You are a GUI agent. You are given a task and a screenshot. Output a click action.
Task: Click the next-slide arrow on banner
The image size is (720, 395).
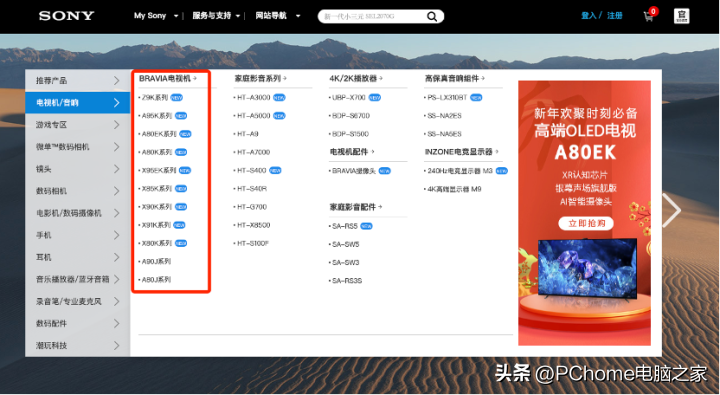coord(671,210)
